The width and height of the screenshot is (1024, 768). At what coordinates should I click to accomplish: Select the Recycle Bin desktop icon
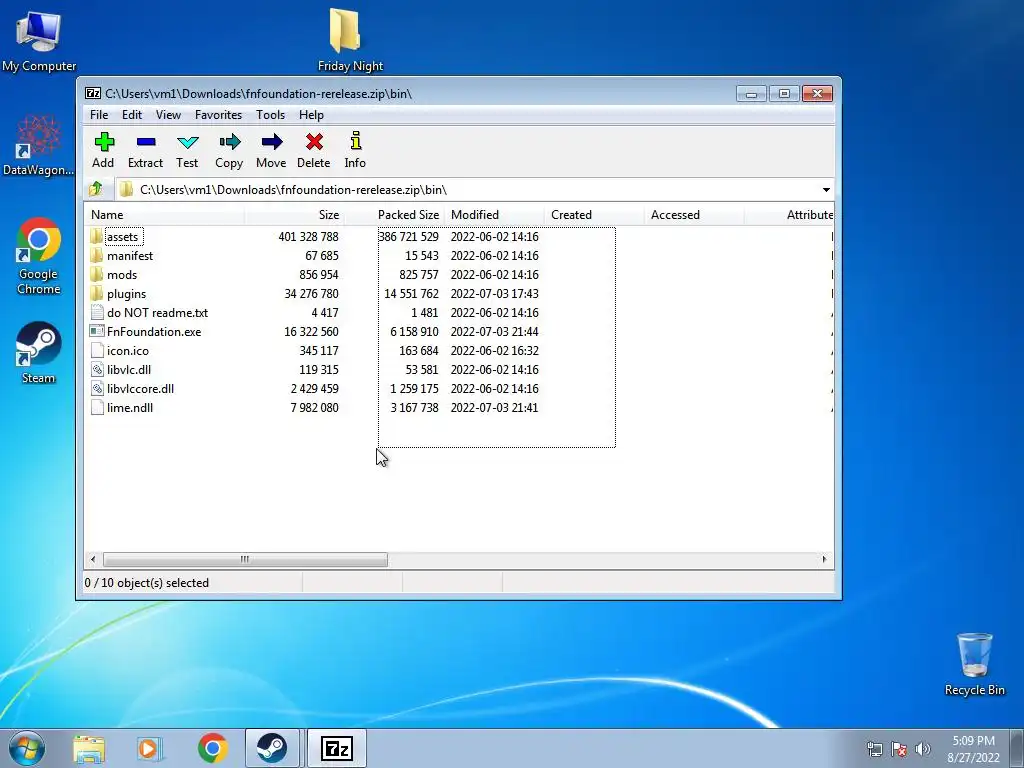pyautogui.click(x=974, y=664)
